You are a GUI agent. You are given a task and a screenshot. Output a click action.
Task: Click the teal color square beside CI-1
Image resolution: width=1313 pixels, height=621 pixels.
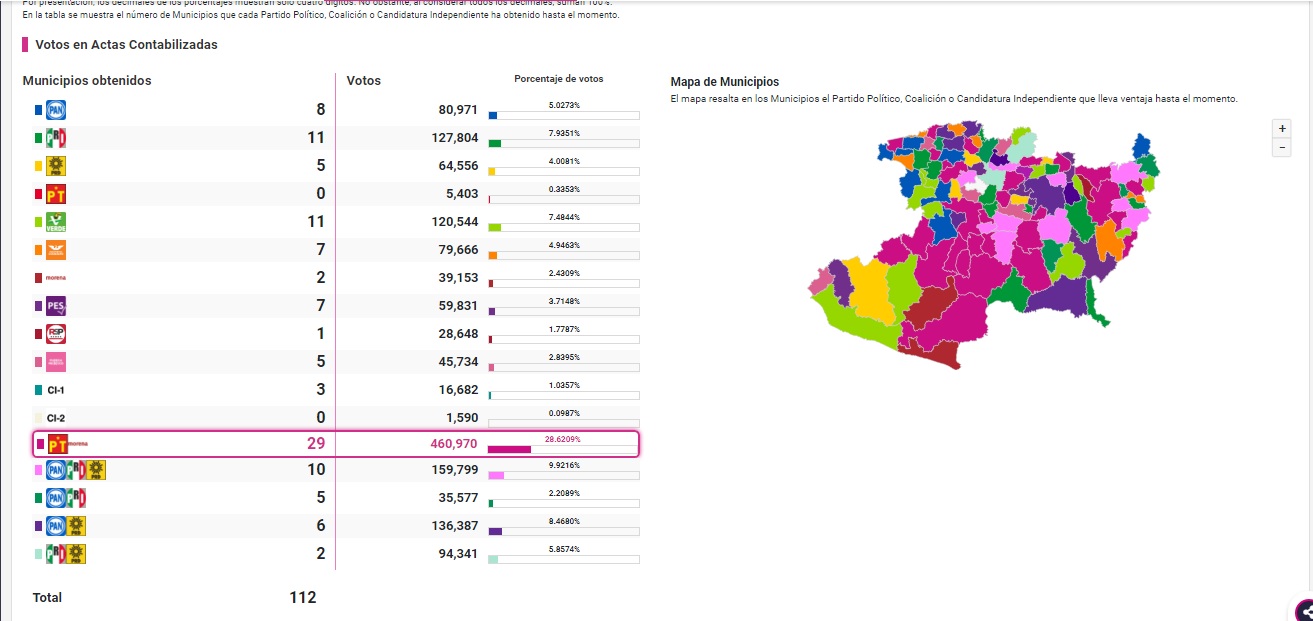[x=39, y=390]
